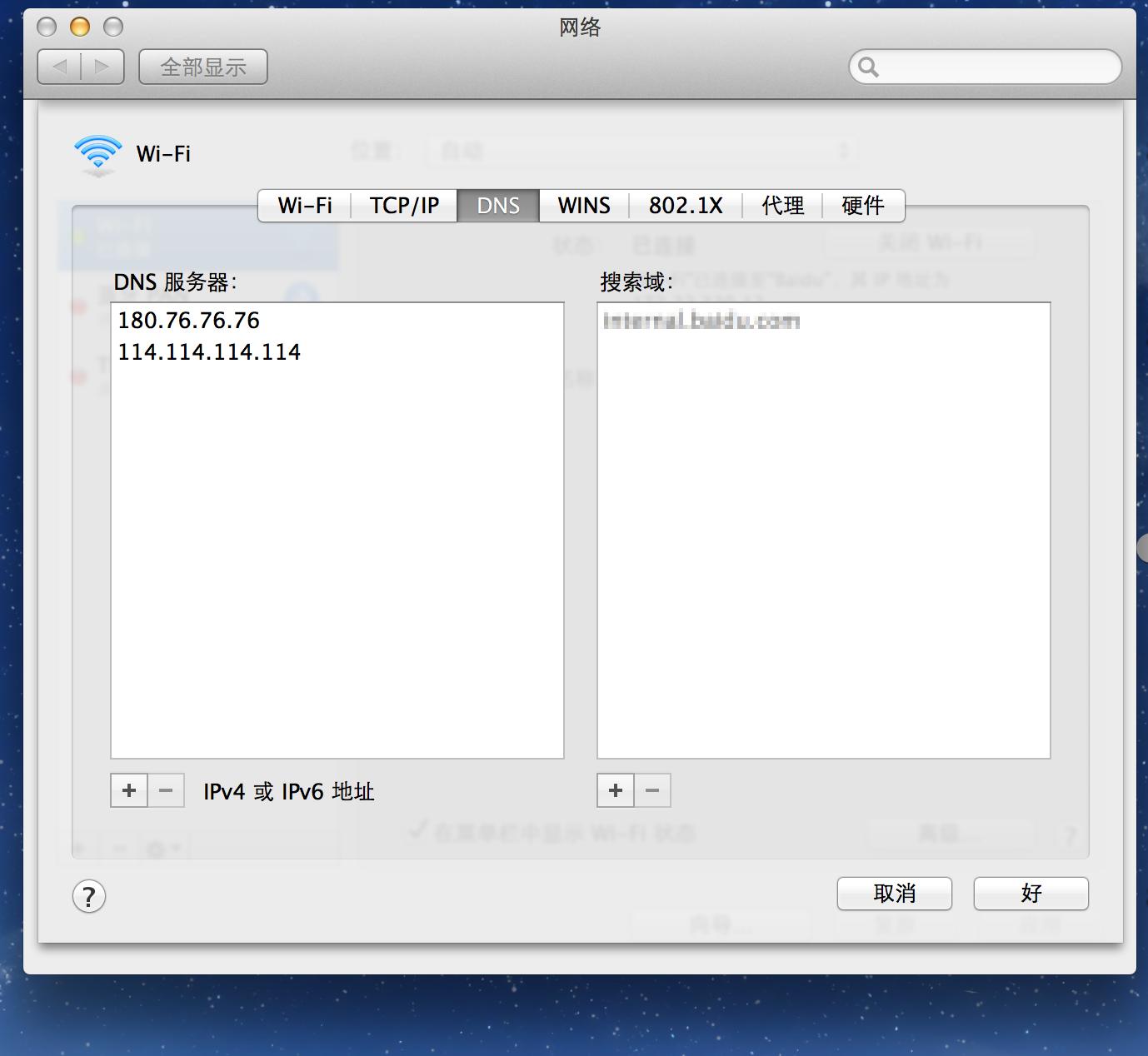Click the remove DNS server minus button

click(166, 790)
